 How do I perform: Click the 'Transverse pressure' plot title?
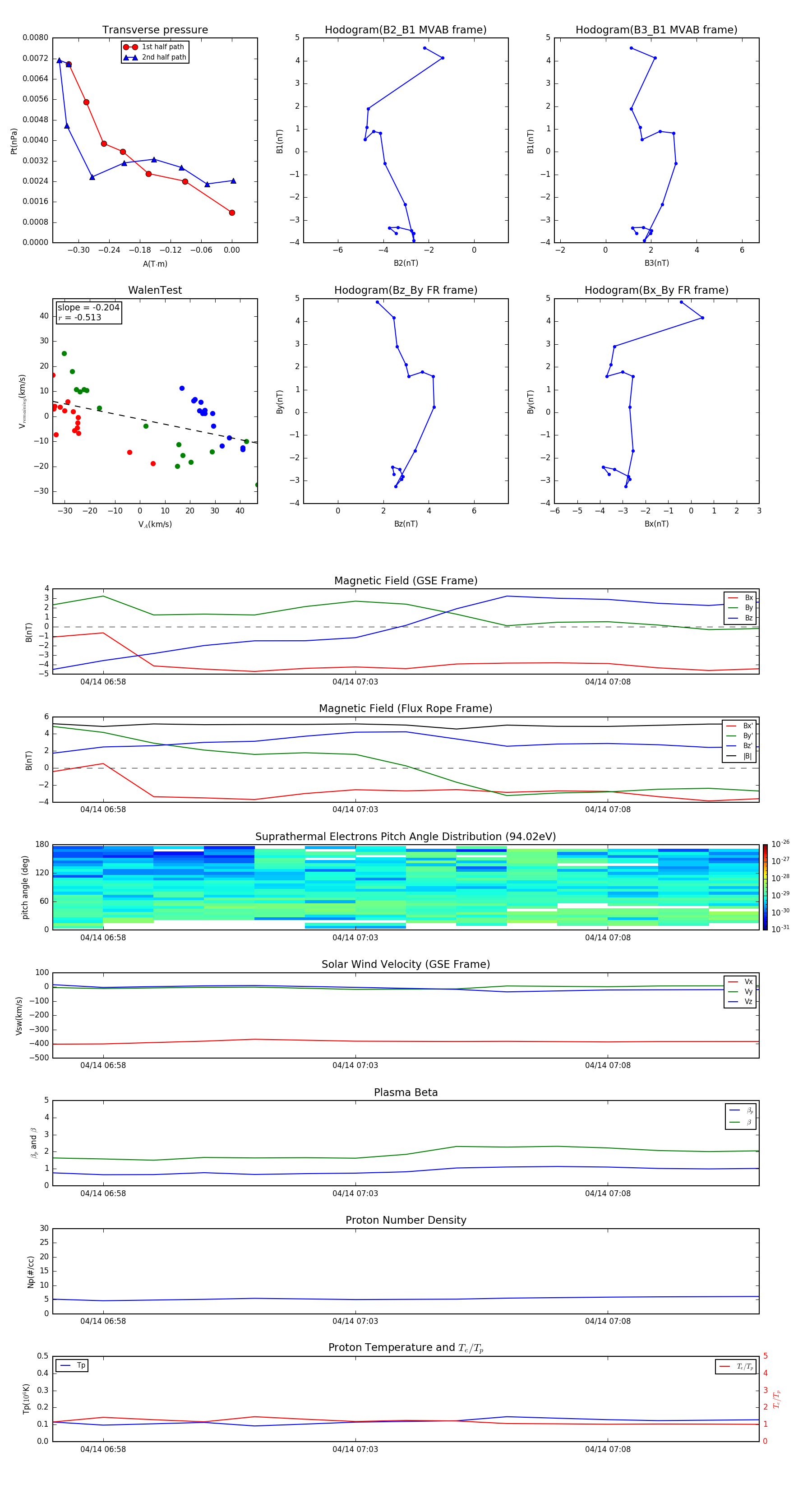[x=155, y=30]
